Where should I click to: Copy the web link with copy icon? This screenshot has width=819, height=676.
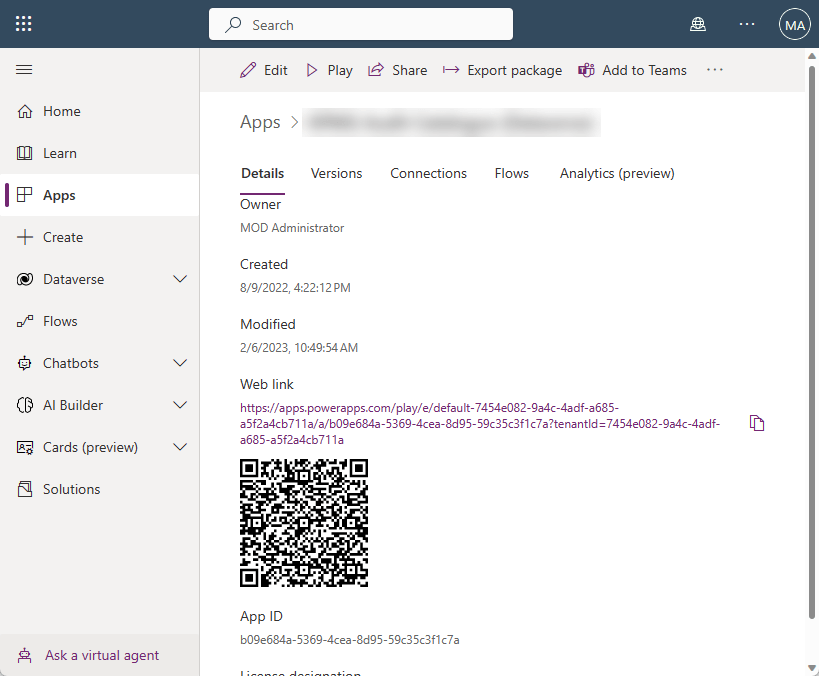click(757, 423)
